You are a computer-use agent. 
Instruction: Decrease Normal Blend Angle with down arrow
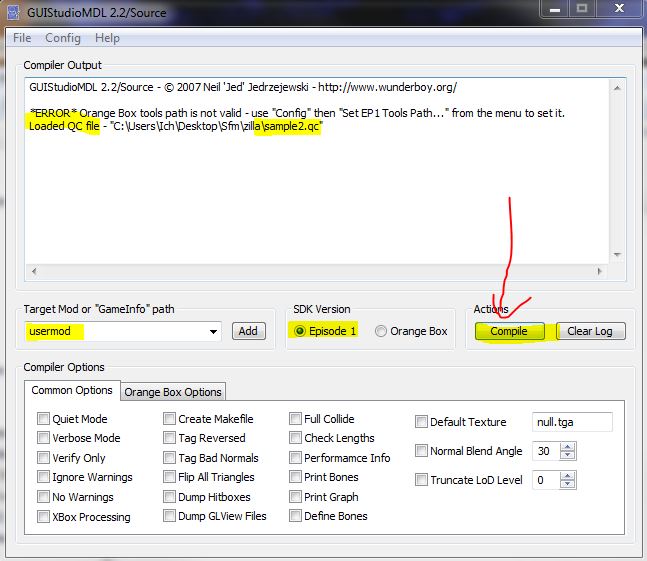click(x=568, y=455)
